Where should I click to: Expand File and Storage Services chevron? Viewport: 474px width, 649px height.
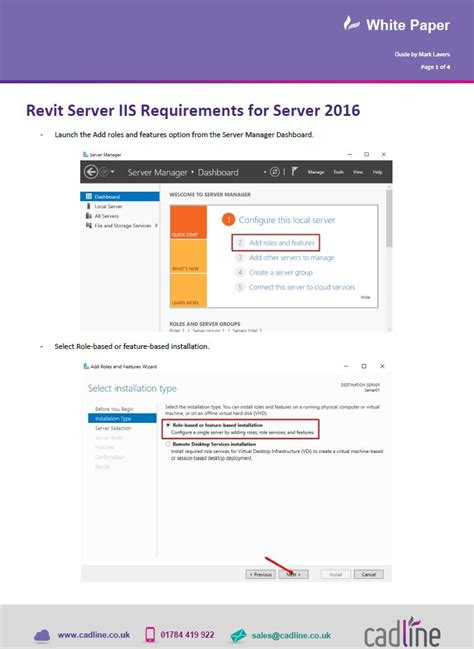coord(156,226)
